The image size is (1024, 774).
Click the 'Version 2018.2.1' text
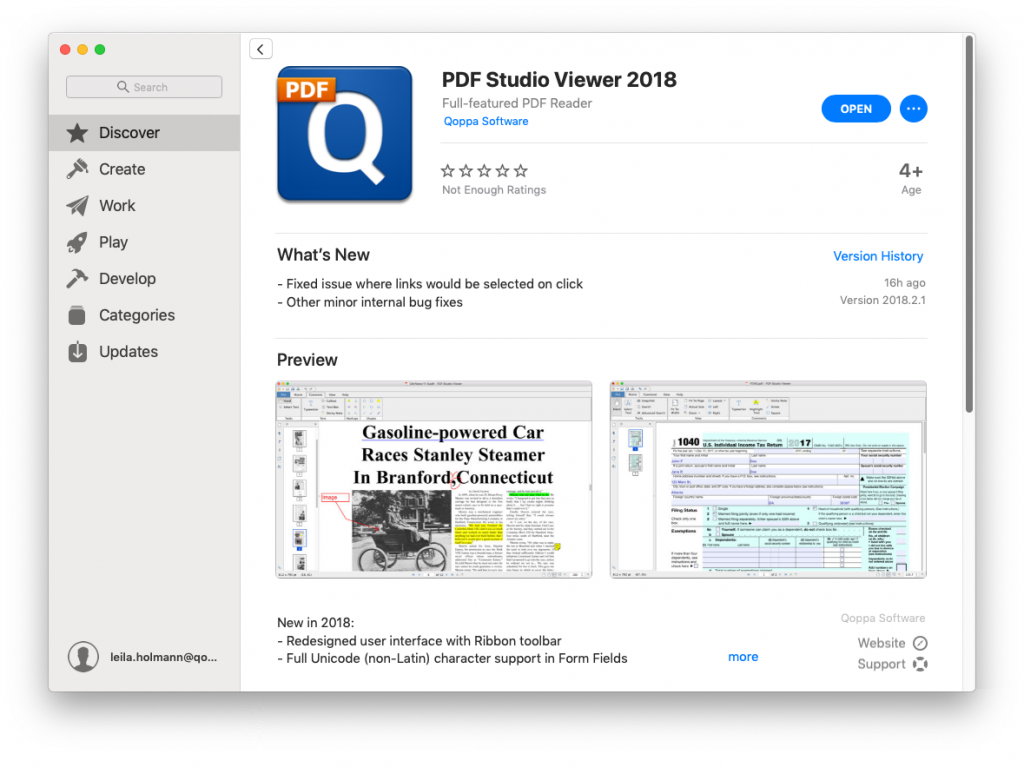point(882,300)
